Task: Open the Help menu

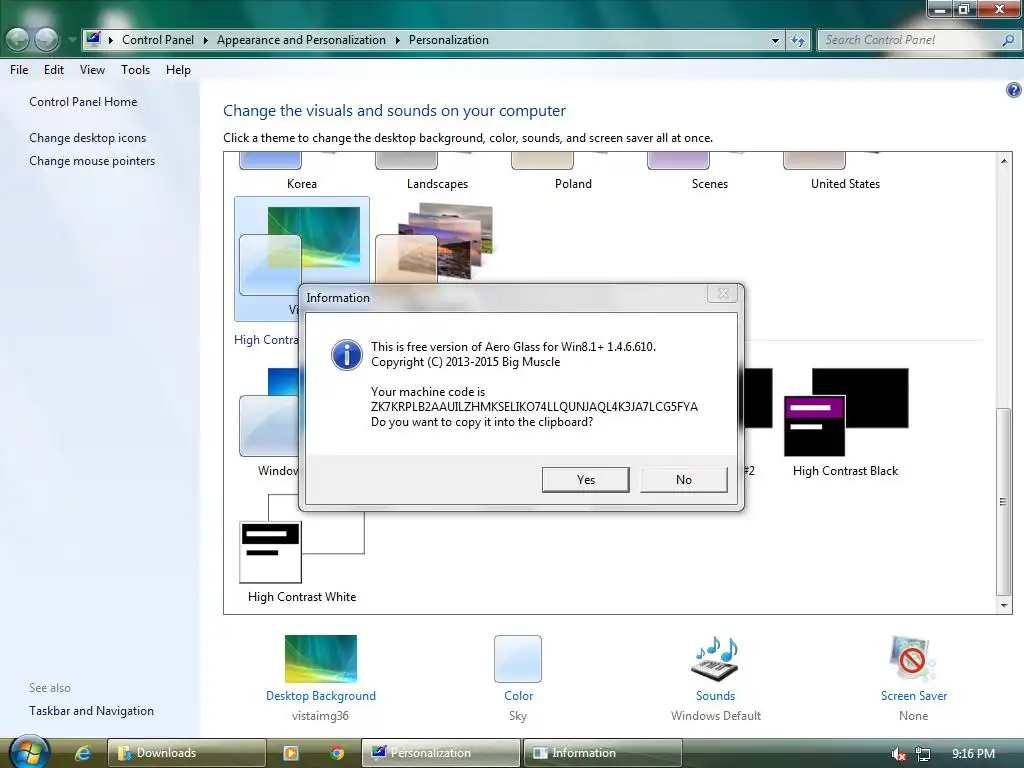Action: pyautogui.click(x=178, y=70)
